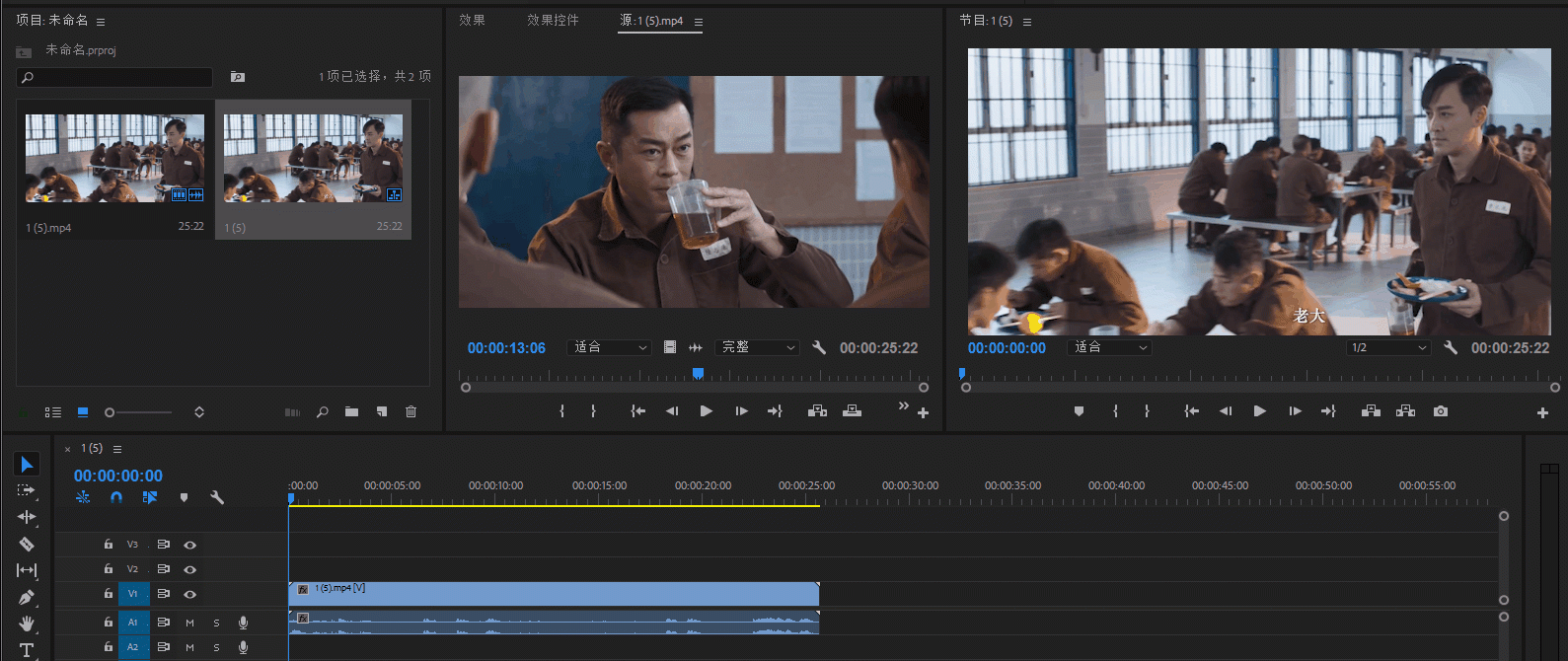Click the trash icon in Project panel
The height and width of the screenshot is (661, 1568).
411,412
